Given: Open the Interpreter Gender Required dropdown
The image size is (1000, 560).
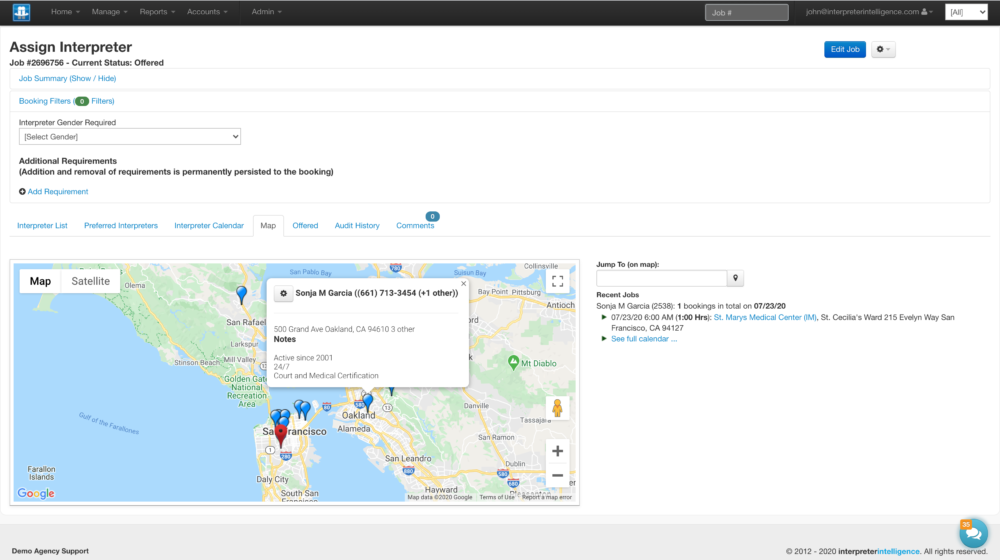Looking at the screenshot, I should 129,136.
